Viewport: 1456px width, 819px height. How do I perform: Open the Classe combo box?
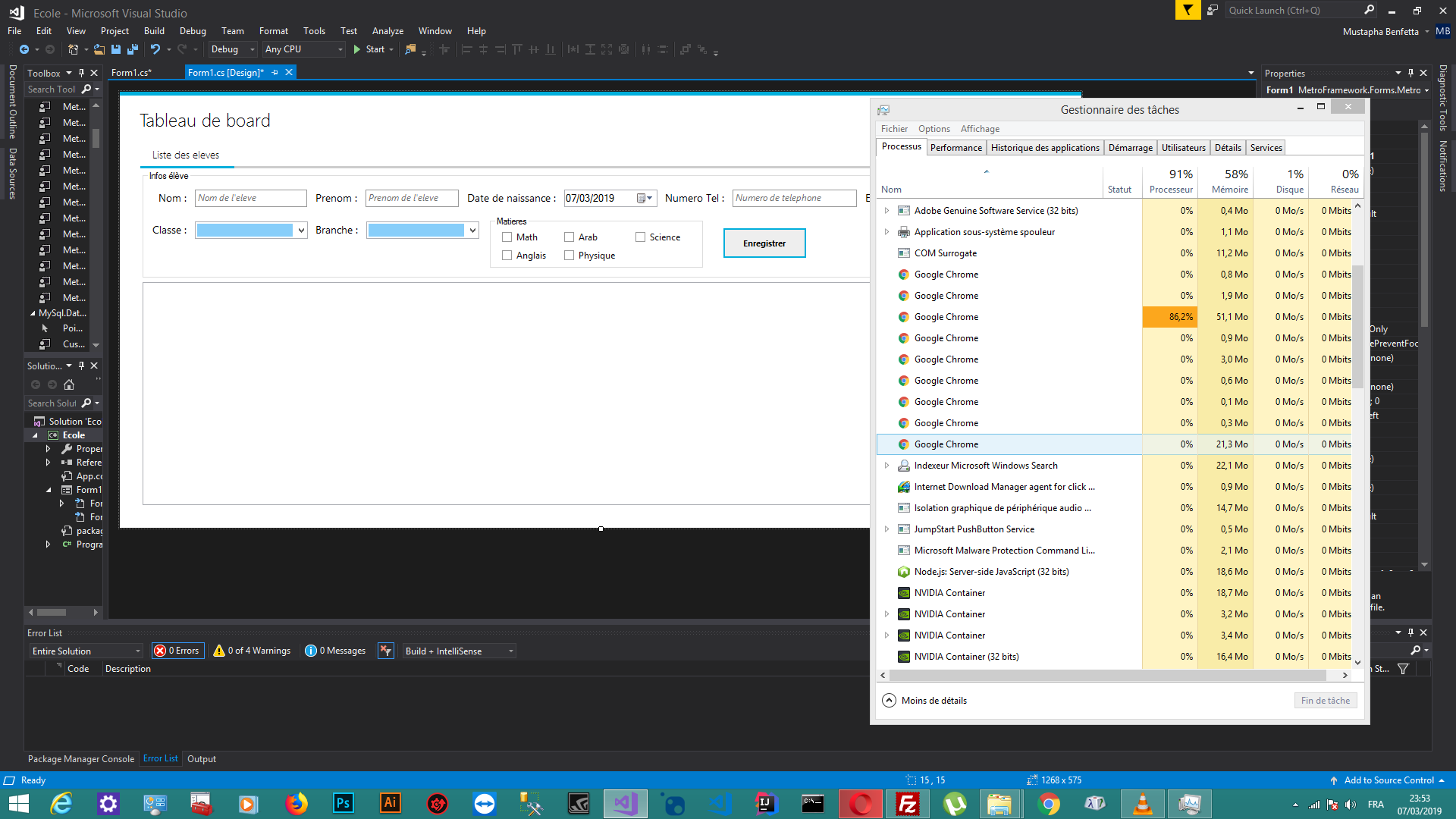tap(251, 230)
